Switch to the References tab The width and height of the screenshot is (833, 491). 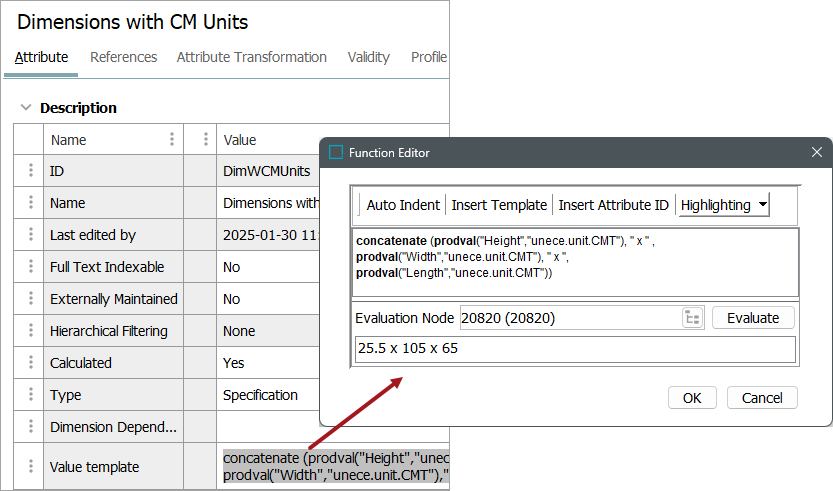123,57
